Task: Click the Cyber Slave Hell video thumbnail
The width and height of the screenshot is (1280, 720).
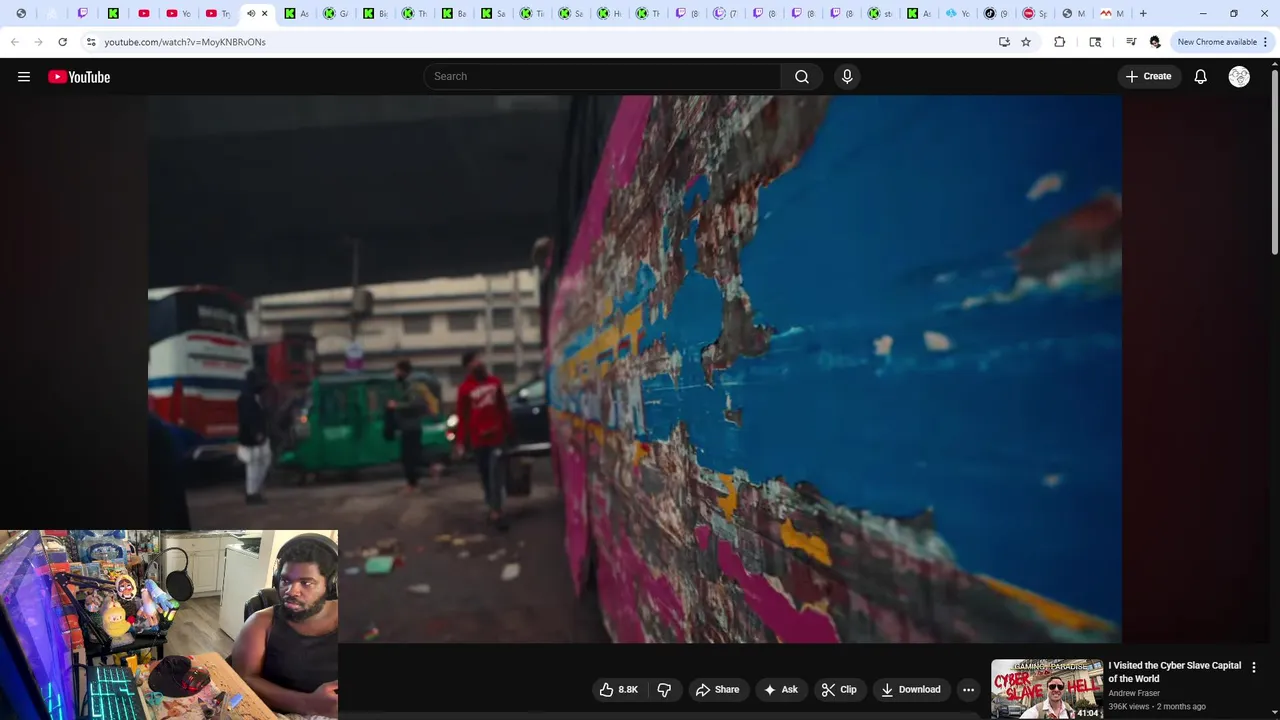Action: [1046, 689]
